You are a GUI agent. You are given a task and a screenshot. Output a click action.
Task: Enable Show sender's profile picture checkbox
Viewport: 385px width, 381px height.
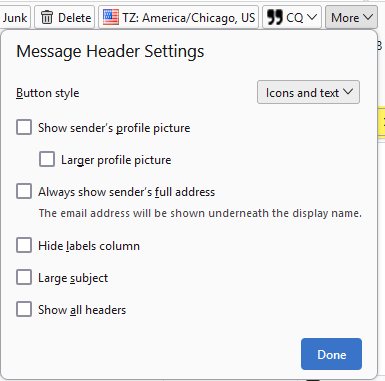coord(24,128)
